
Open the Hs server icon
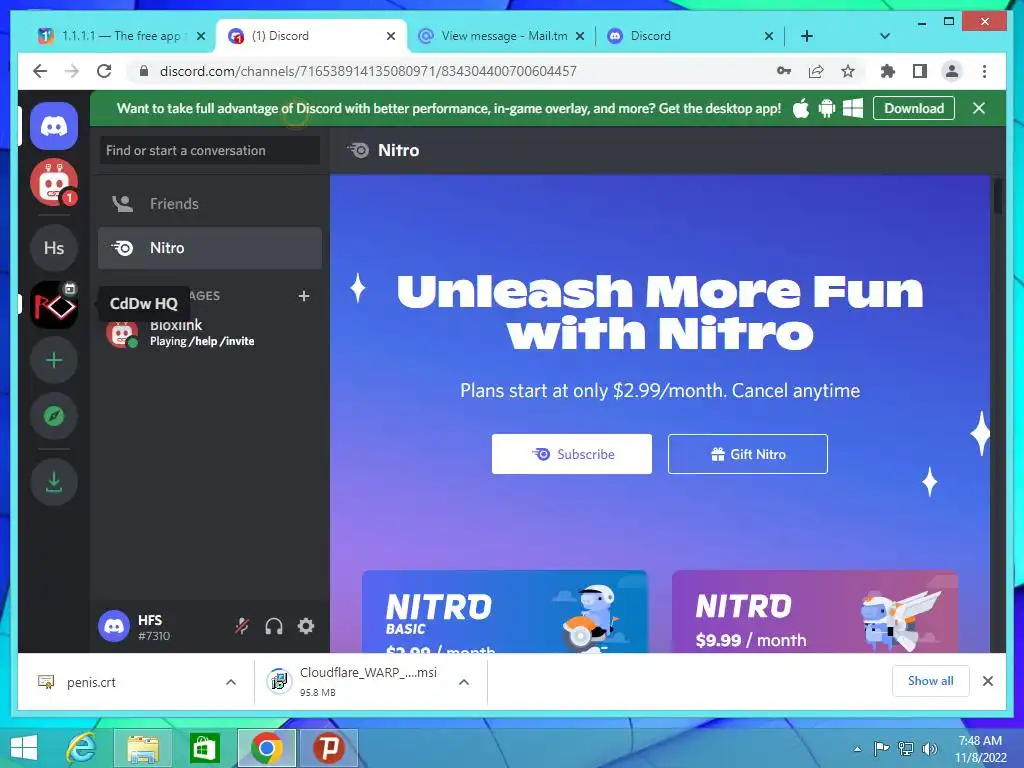pos(54,248)
